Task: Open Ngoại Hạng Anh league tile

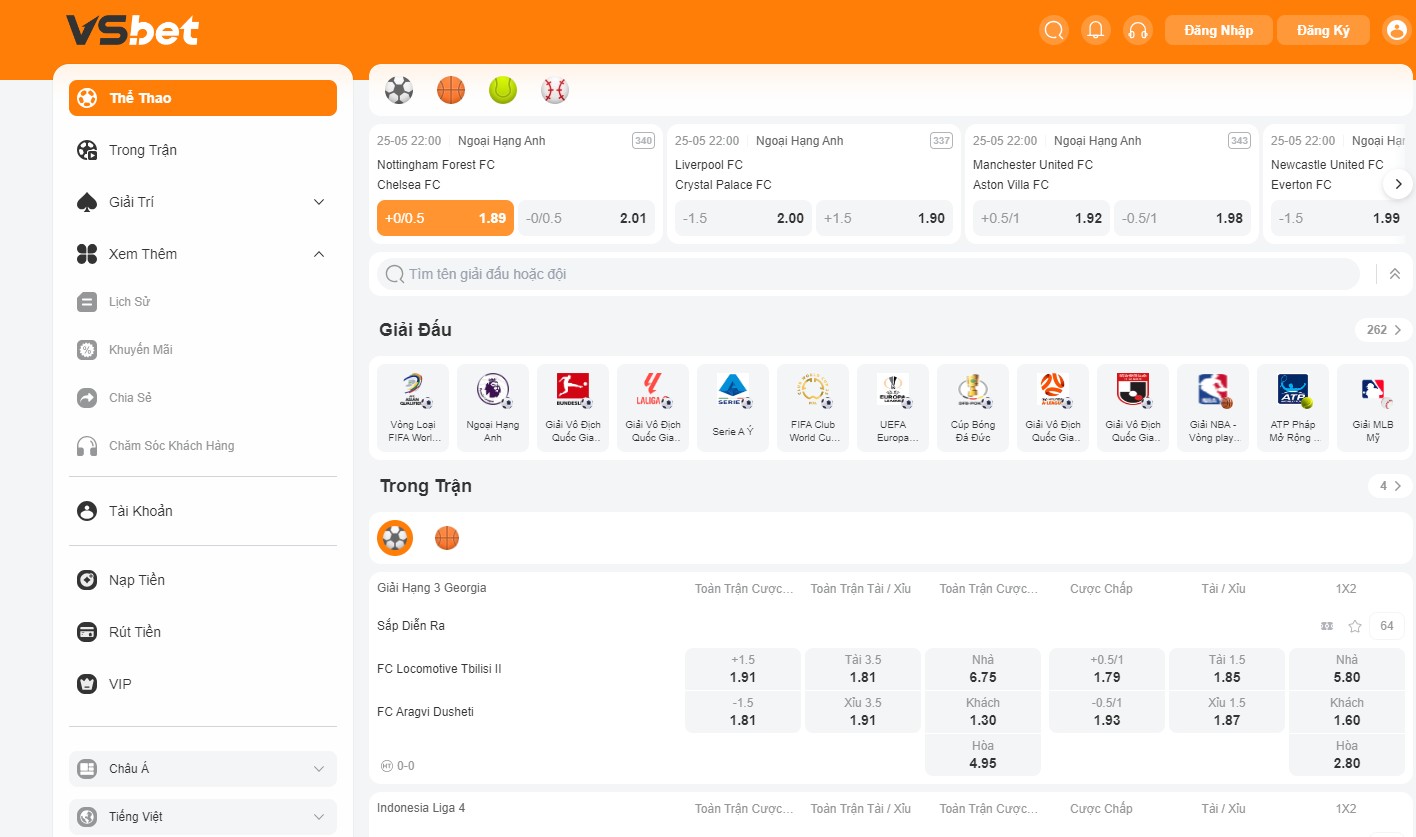Action: 493,408
